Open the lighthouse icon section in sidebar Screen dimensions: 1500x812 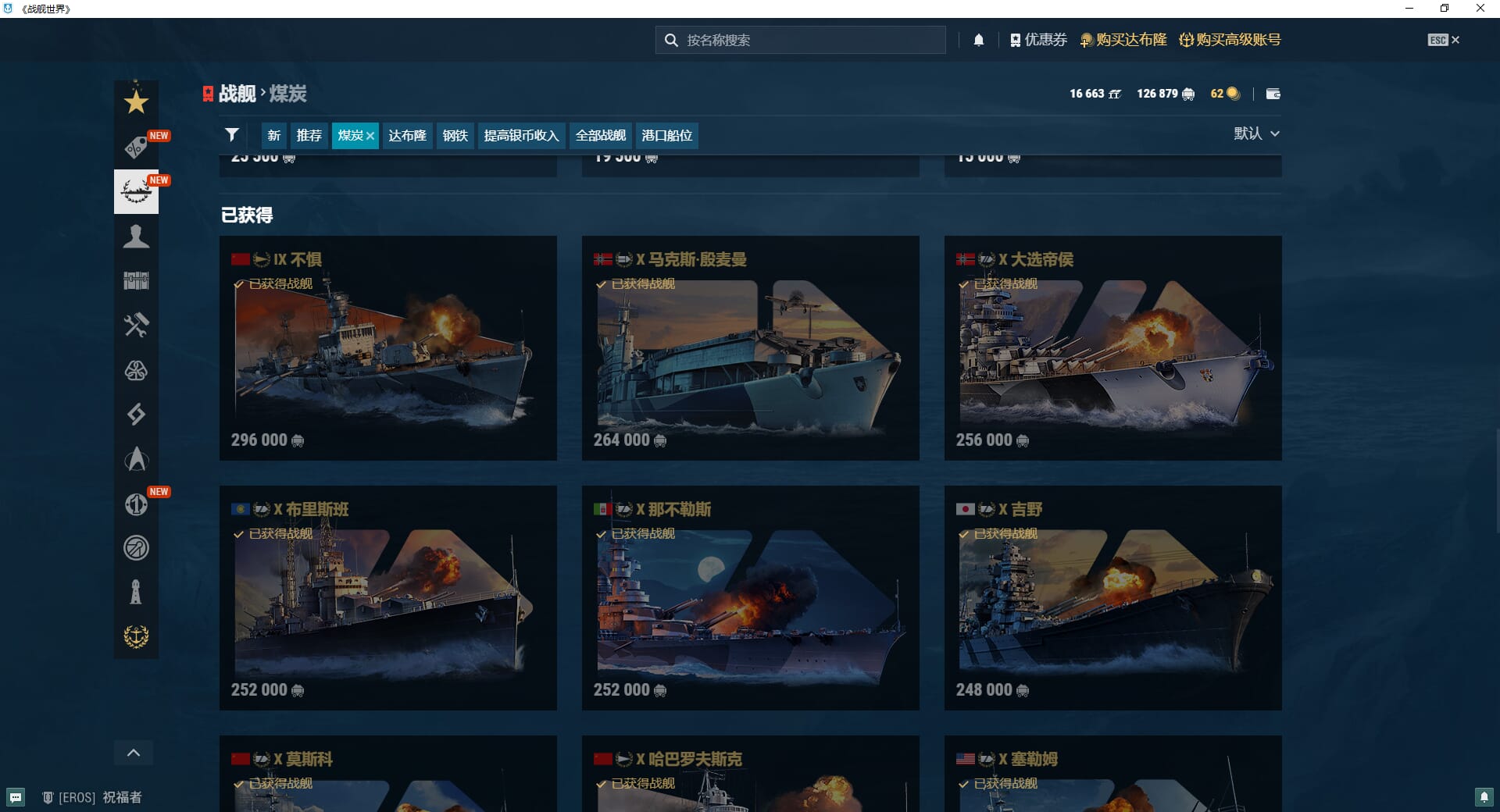[136, 592]
